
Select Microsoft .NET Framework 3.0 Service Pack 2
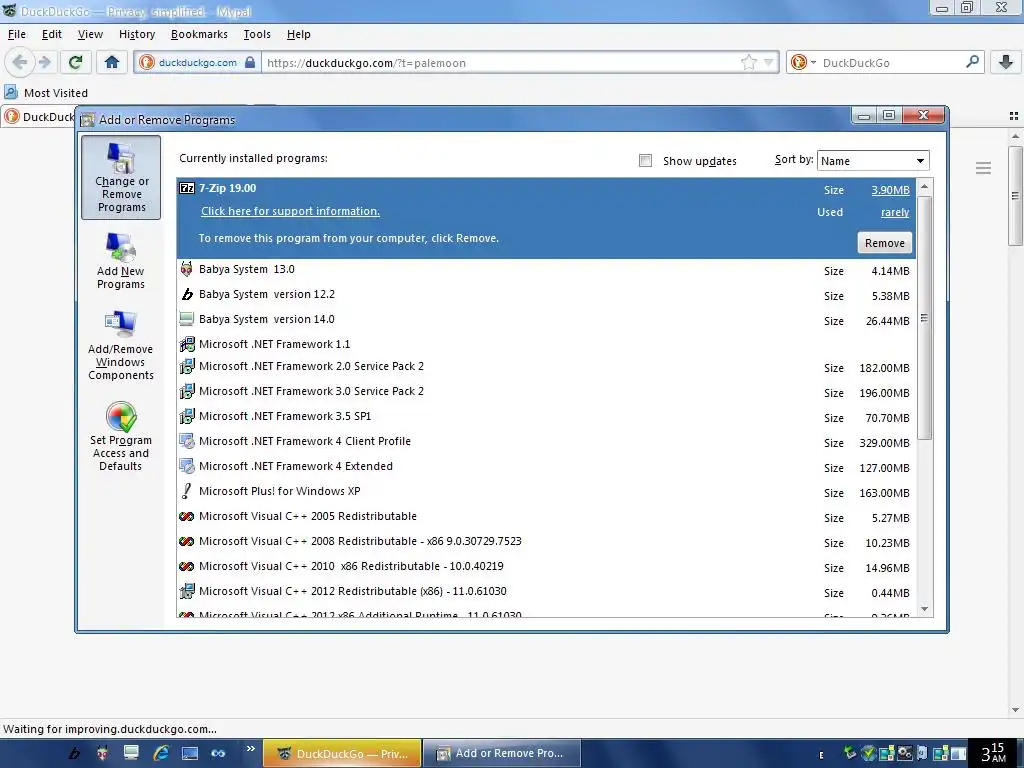tap(546, 391)
